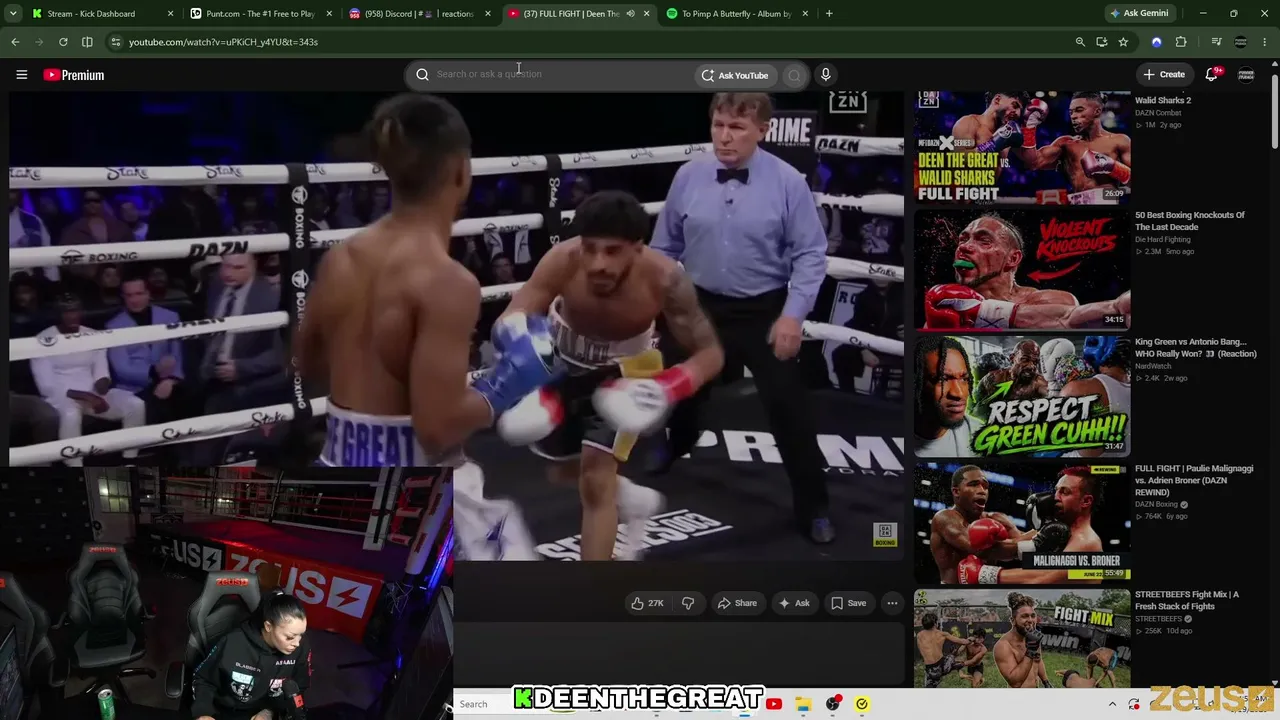1280x720 pixels.
Task: Click the boxing fight video player
Action: coord(456,326)
